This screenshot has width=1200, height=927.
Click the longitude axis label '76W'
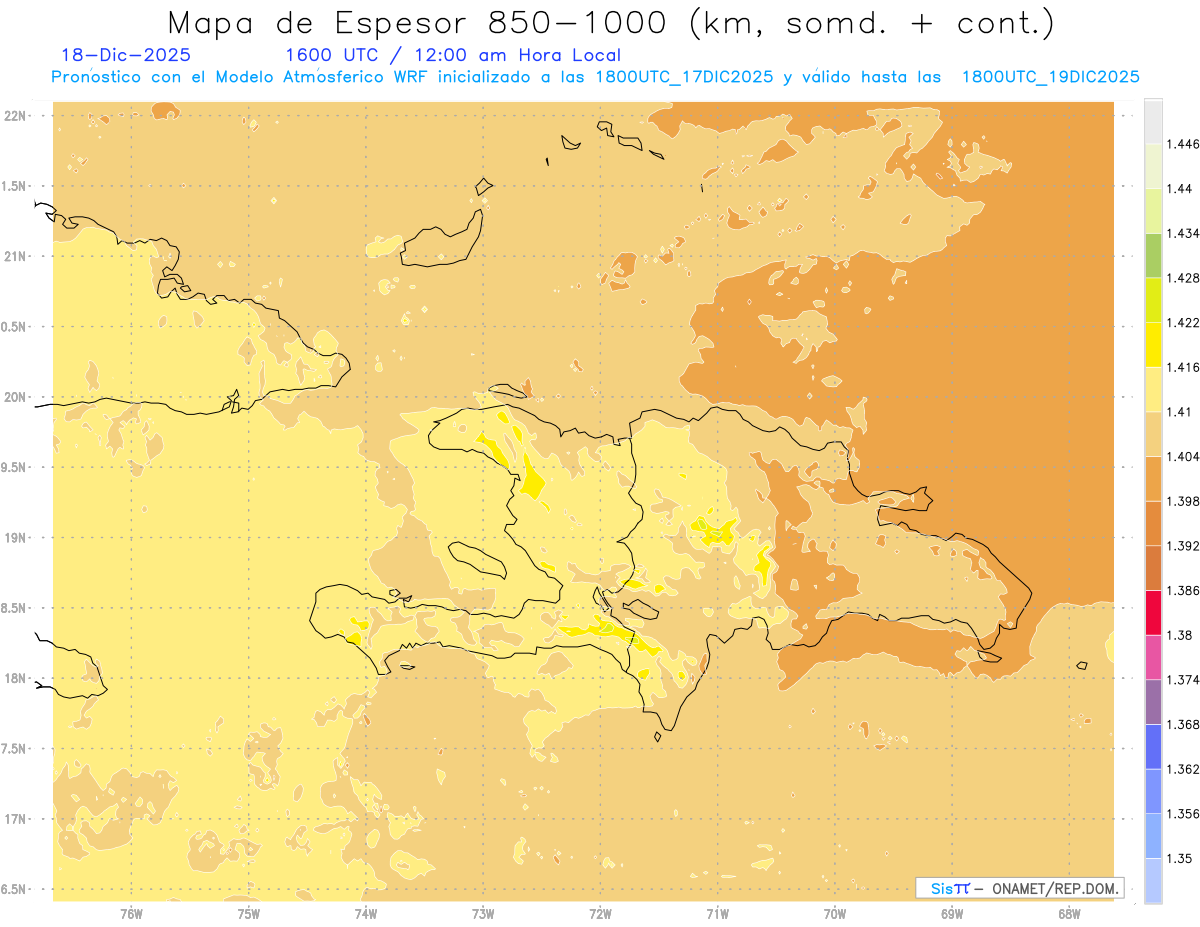point(131,914)
